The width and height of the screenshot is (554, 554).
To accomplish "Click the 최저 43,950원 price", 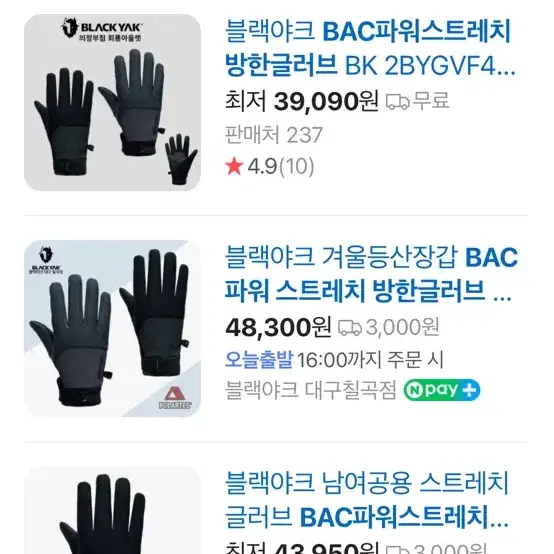I will (x=302, y=548).
